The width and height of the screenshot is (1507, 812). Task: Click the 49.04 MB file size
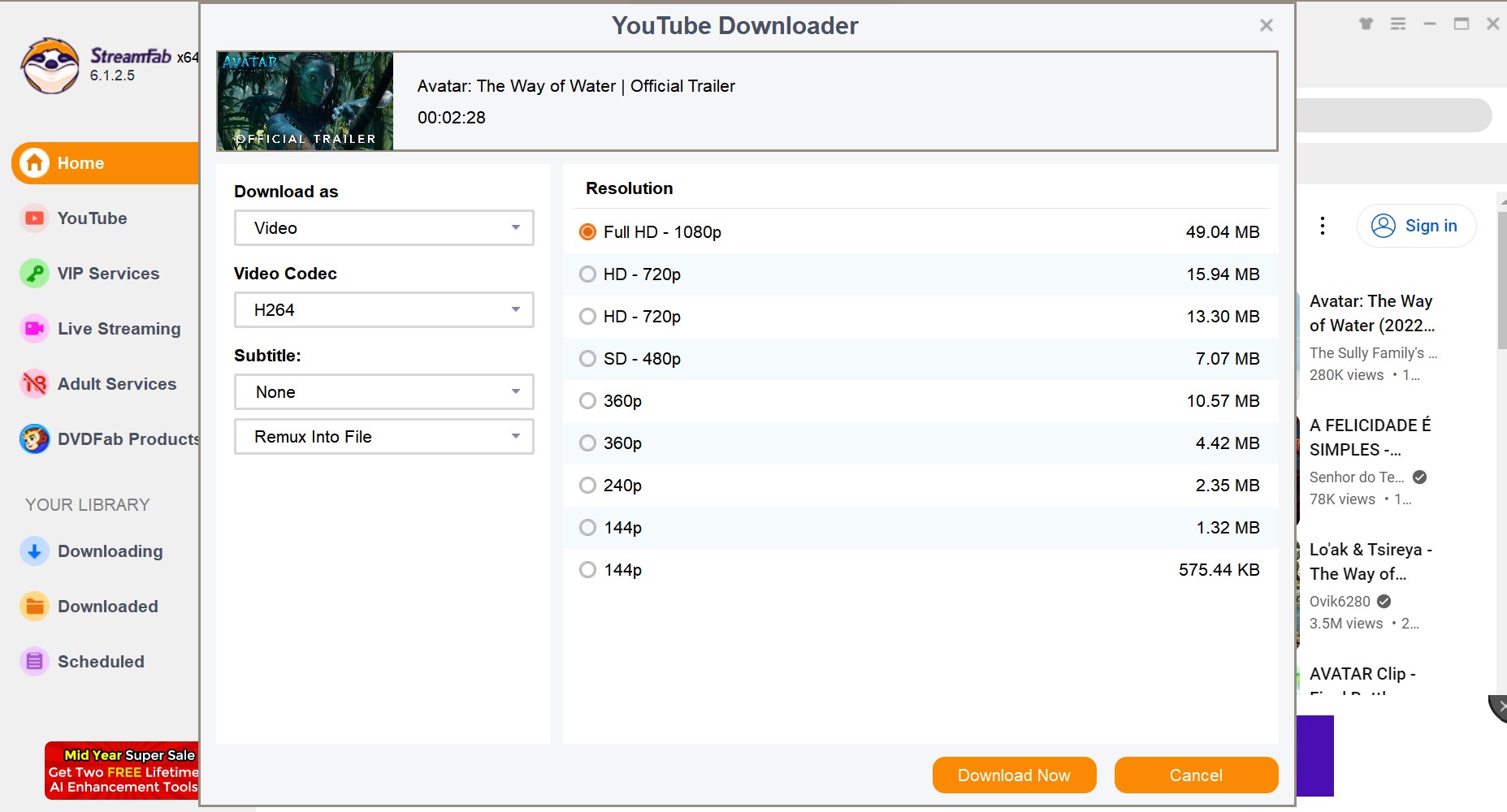click(x=1223, y=232)
